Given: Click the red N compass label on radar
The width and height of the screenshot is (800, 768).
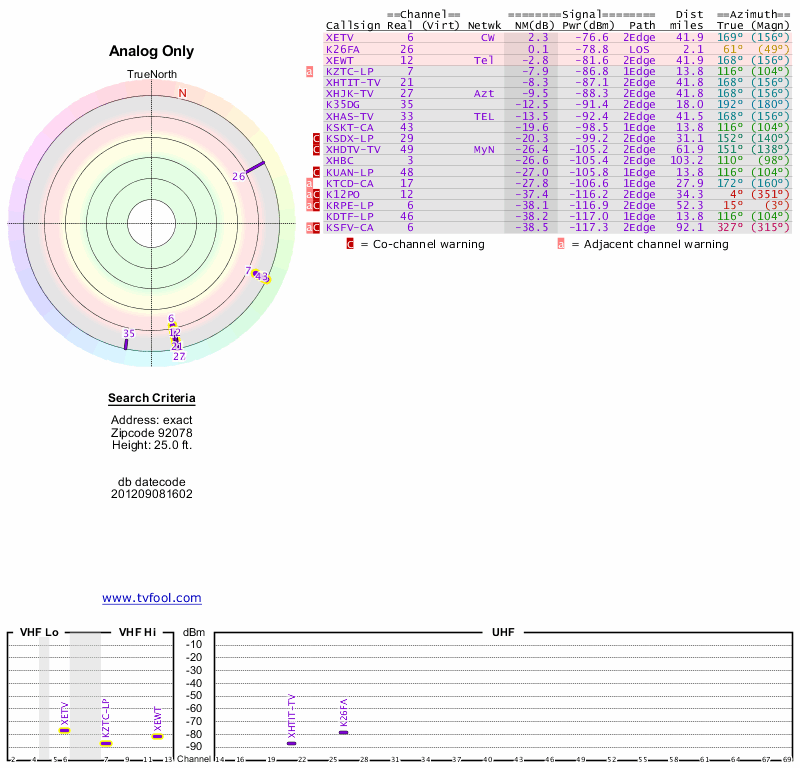Looking at the screenshot, I should point(182,93).
